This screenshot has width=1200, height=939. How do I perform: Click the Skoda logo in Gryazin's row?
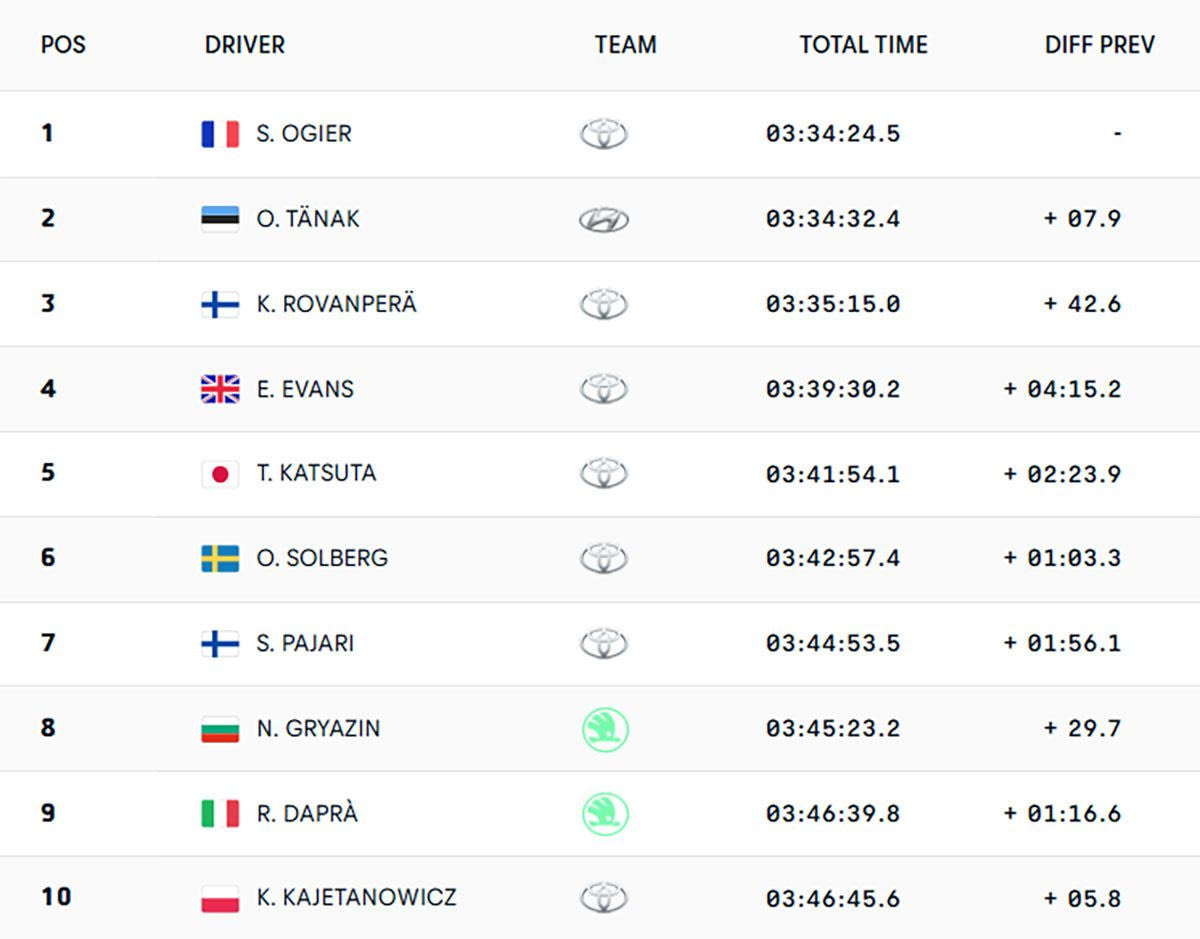tap(604, 729)
